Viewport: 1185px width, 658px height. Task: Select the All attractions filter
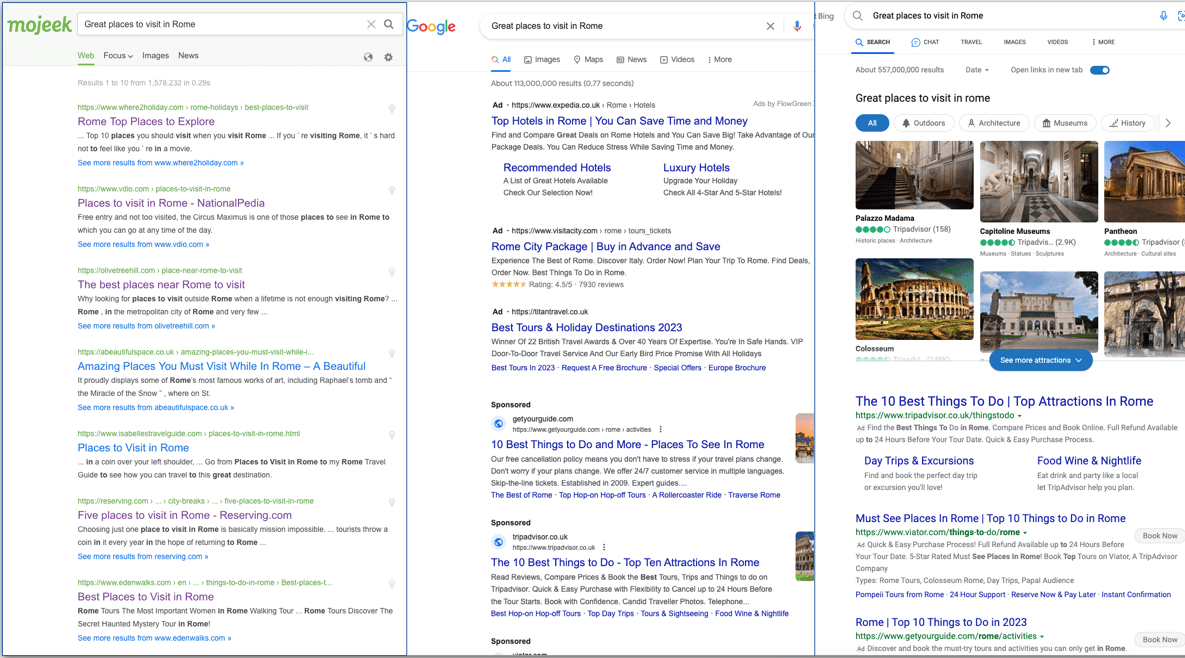click(872, 123)
